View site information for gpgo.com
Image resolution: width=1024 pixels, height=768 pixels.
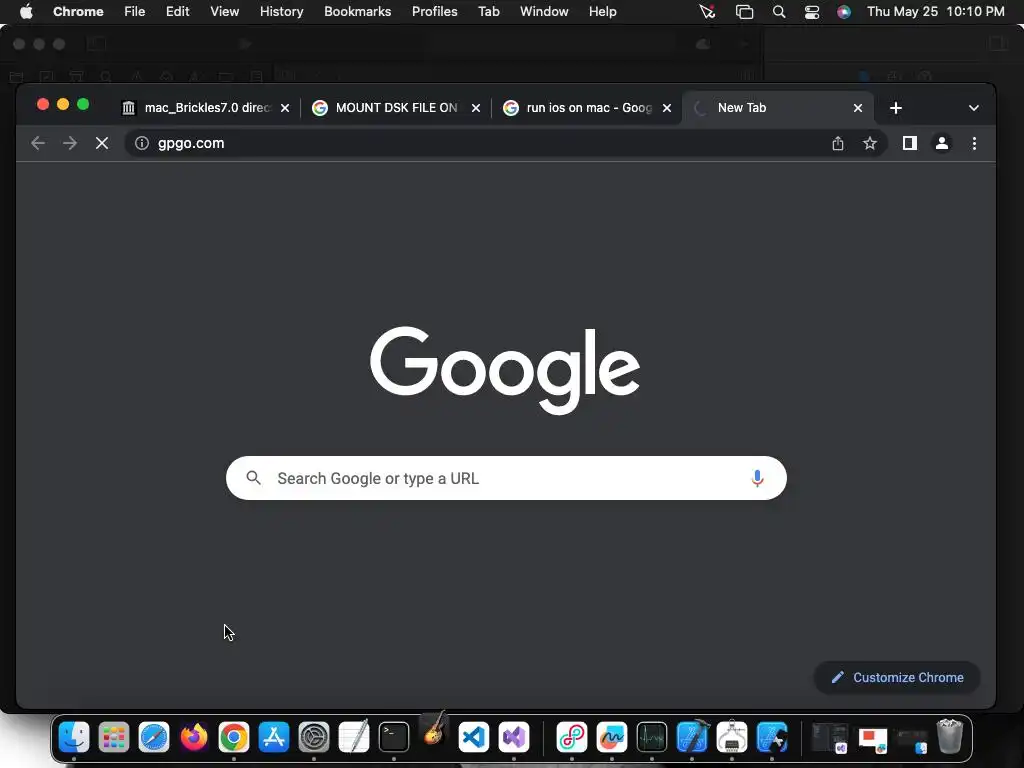point(142,143)
